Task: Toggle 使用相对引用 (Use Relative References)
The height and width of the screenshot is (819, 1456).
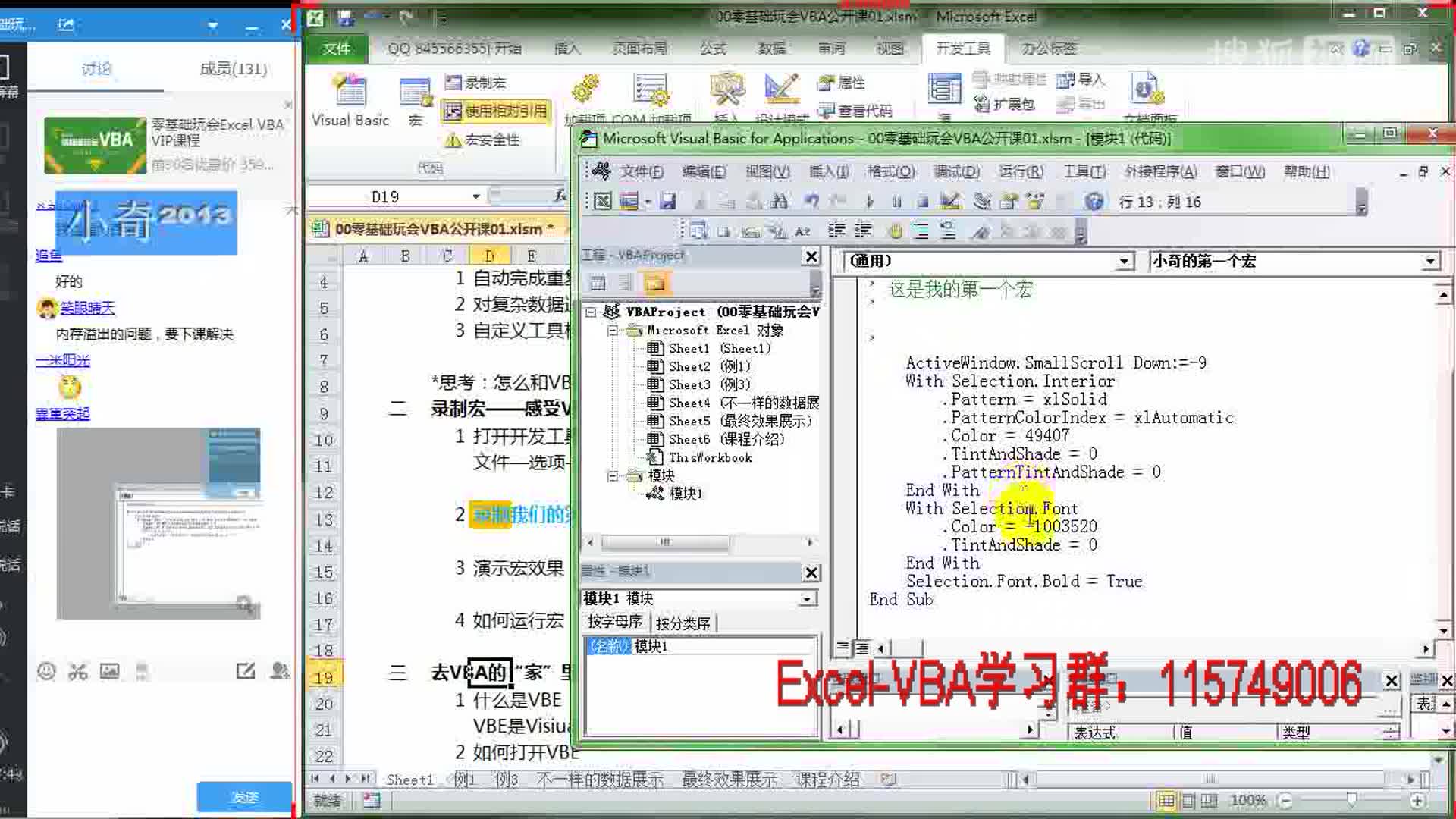Action: point(497,110)
